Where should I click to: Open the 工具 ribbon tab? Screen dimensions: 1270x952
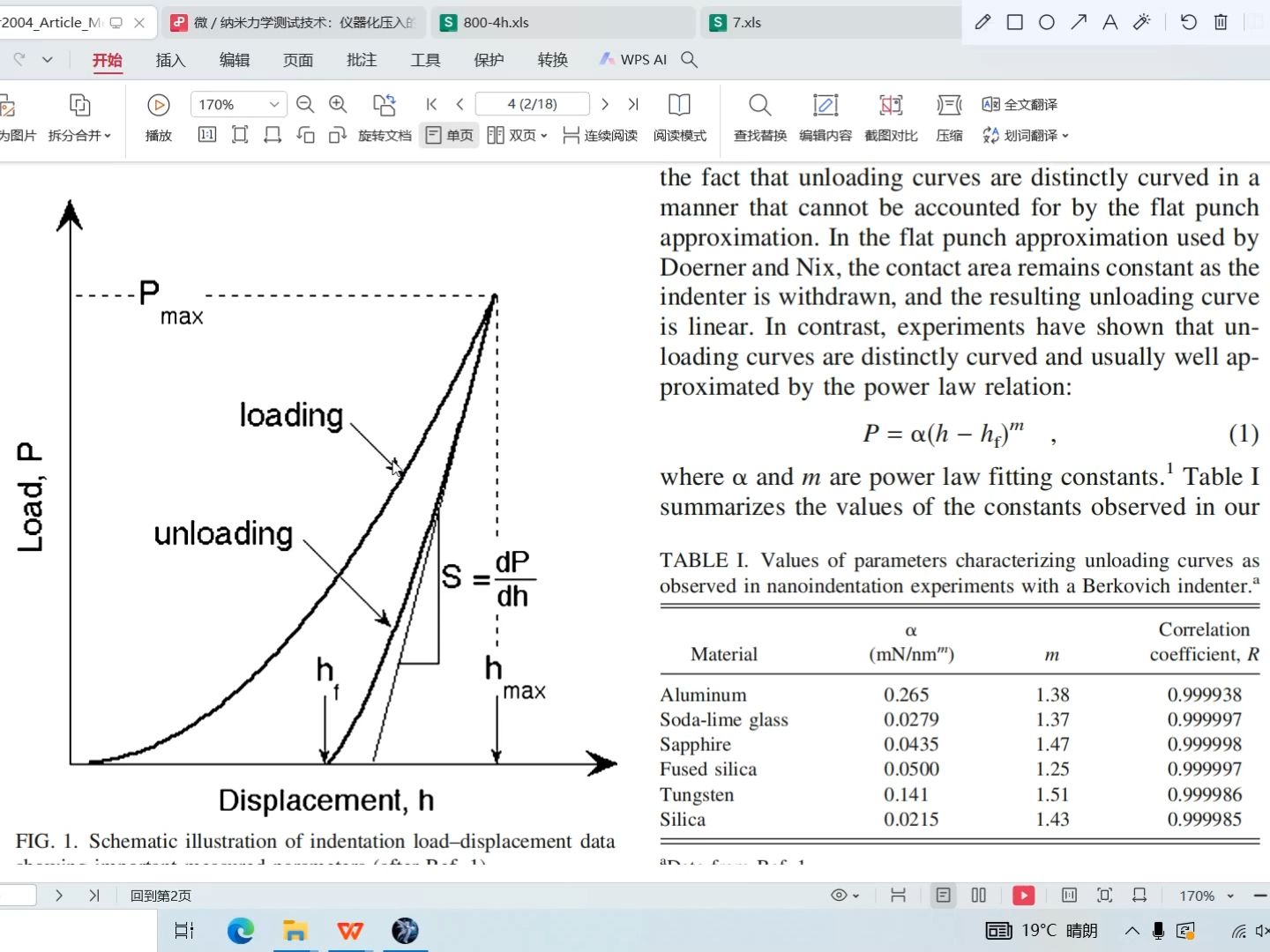[x=425, y=60]
